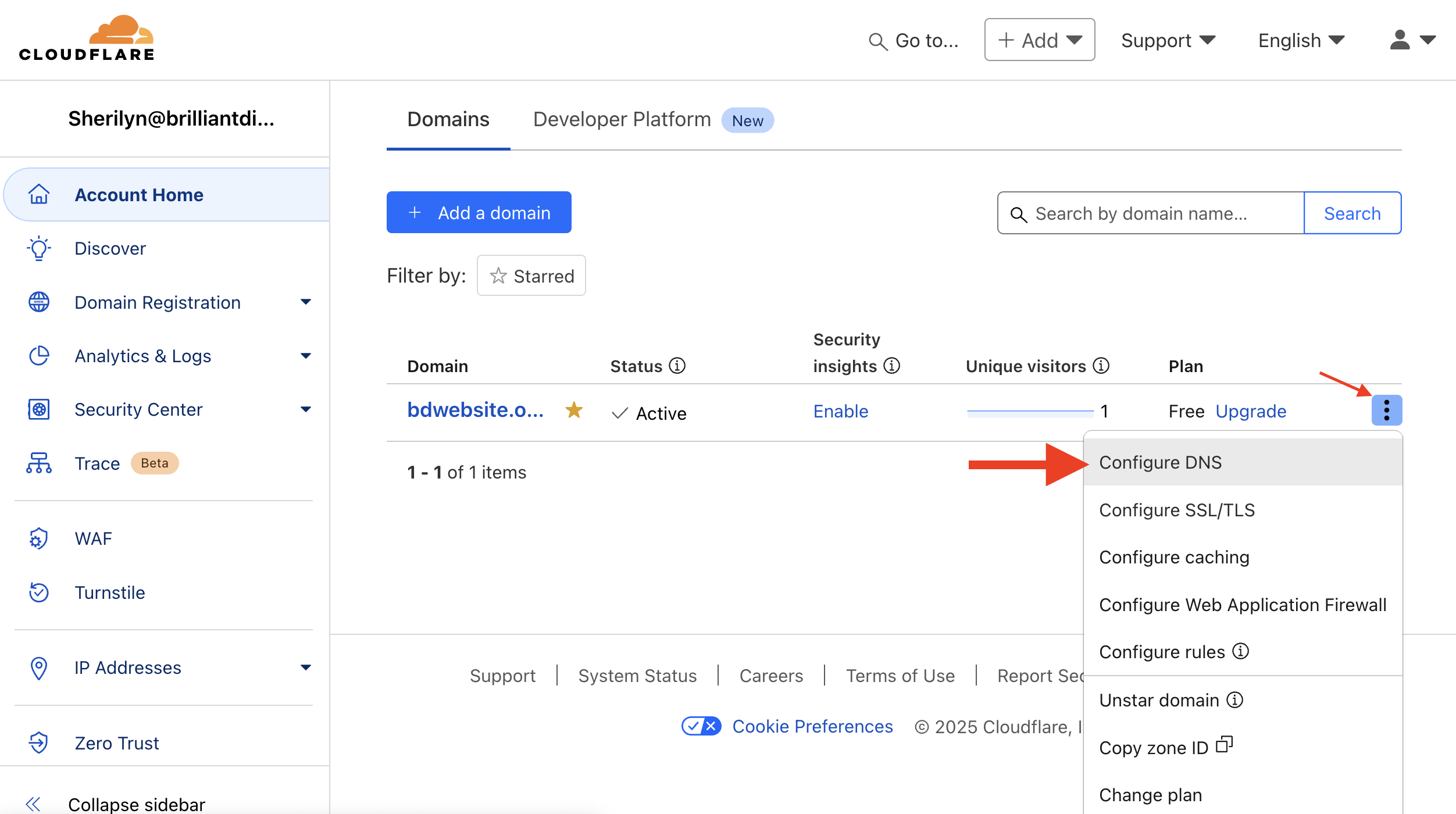Click the Zero Trust icon
Screen dimensions: 1456x814
[x=39, y=743]
